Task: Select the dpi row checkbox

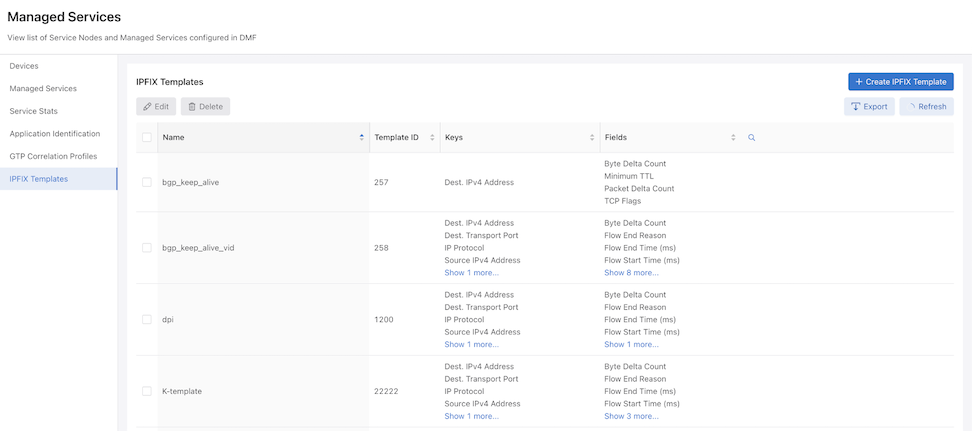Action: click(147, 319)
